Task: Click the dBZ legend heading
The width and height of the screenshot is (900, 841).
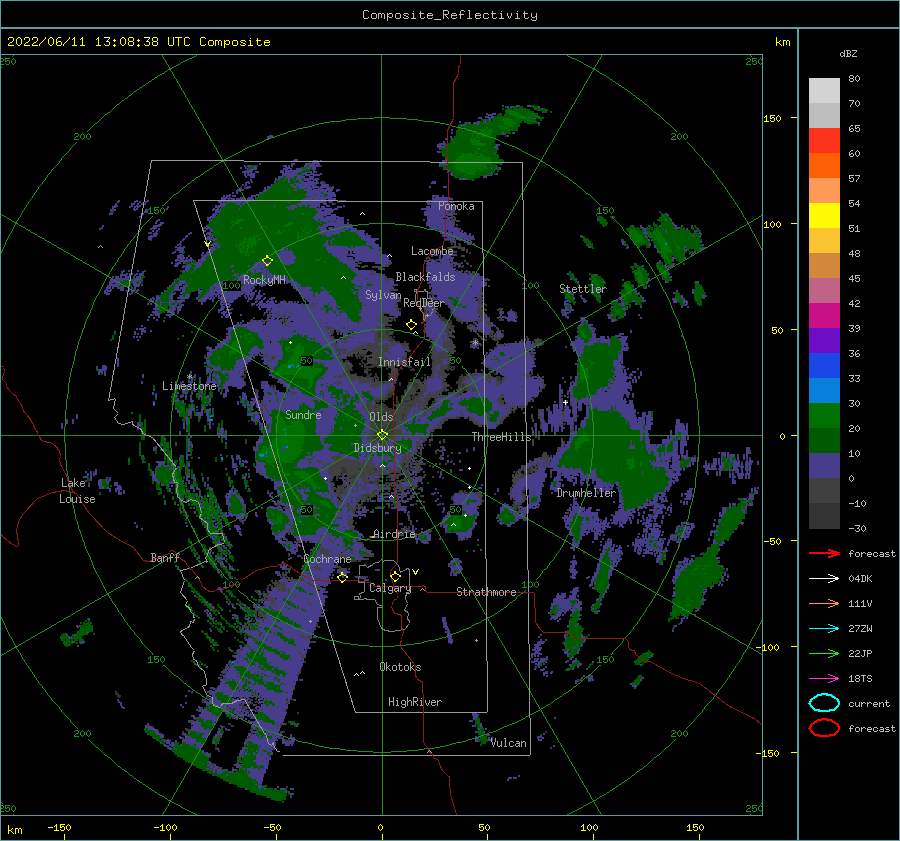Action: pyautogui.click(x=848, y=53)
